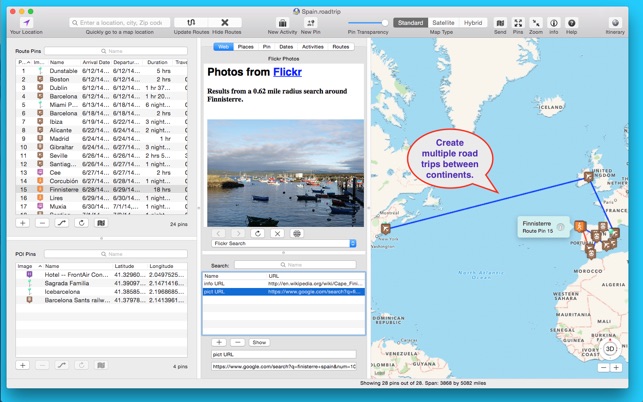
Task: Select the Dunstable route pin row
Action: click(101, 71)
